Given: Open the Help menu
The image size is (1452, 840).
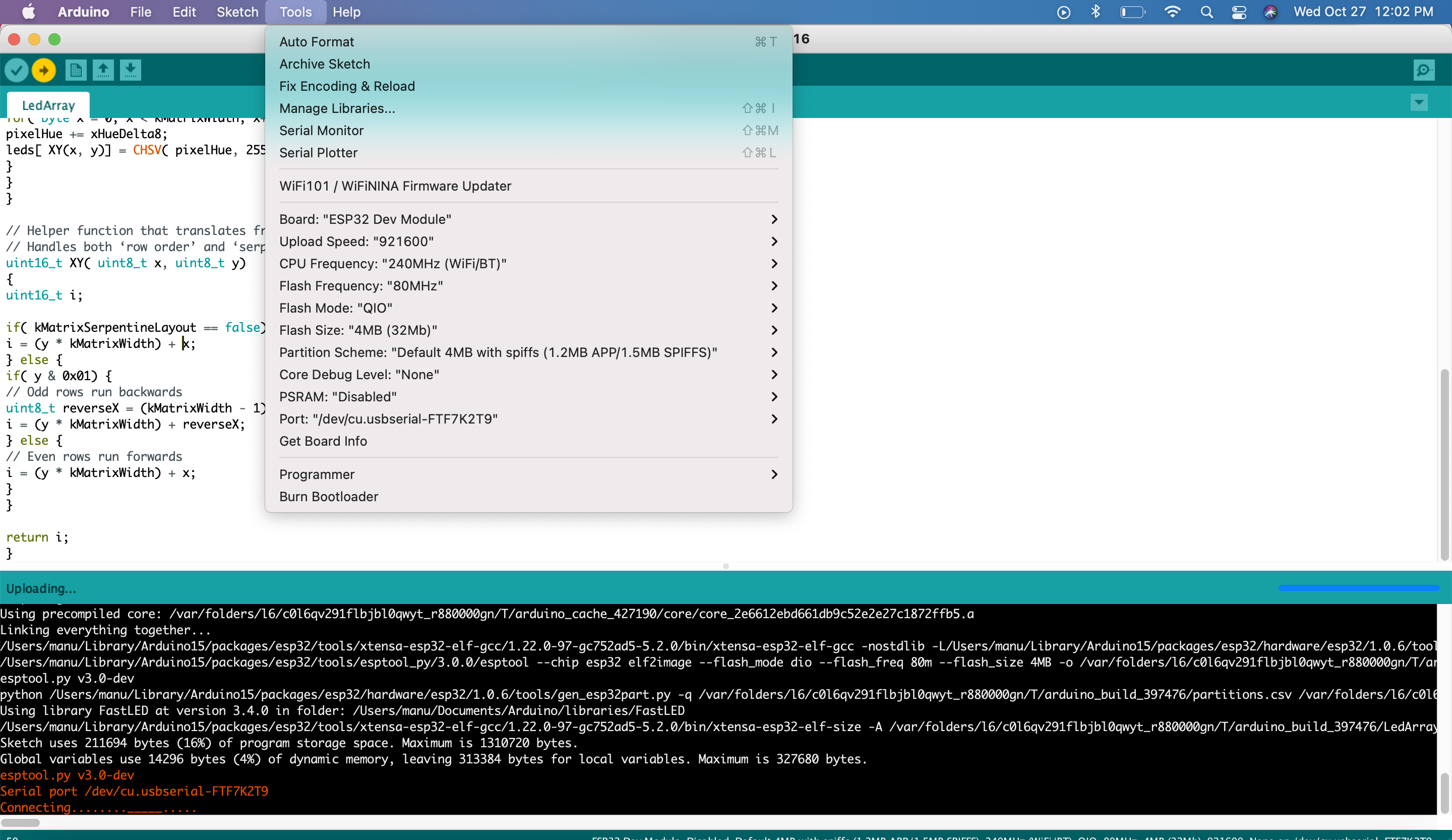Looking at the screenshot, I should (346, 12).
